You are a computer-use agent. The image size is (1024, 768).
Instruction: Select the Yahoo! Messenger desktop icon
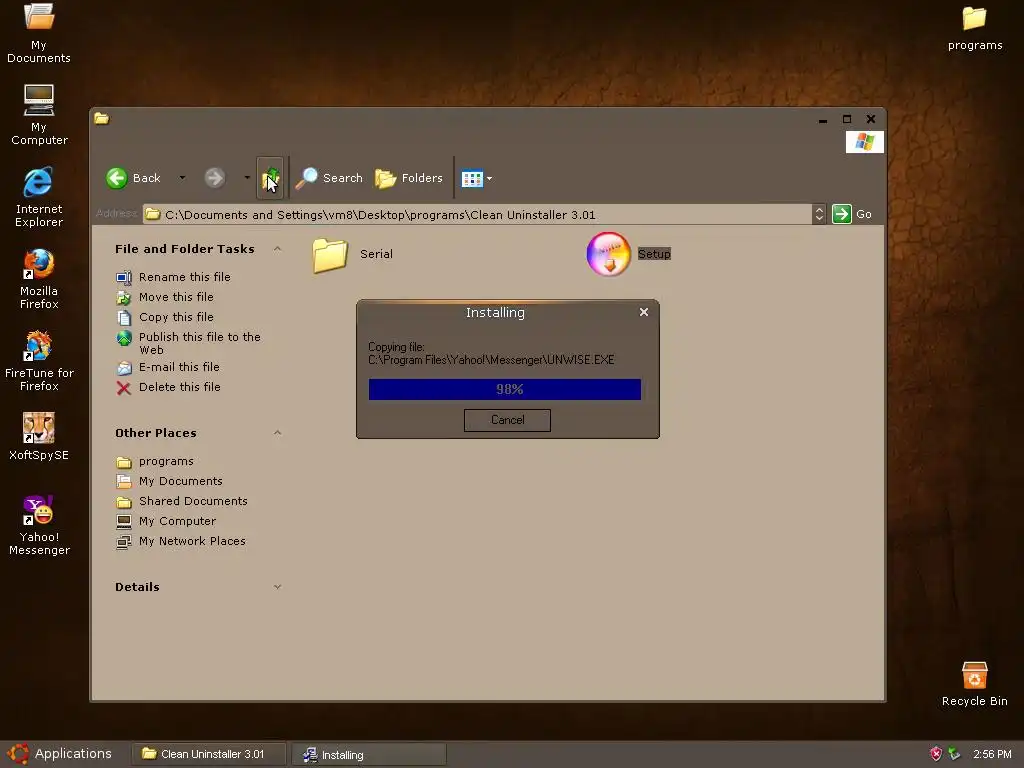39,525
